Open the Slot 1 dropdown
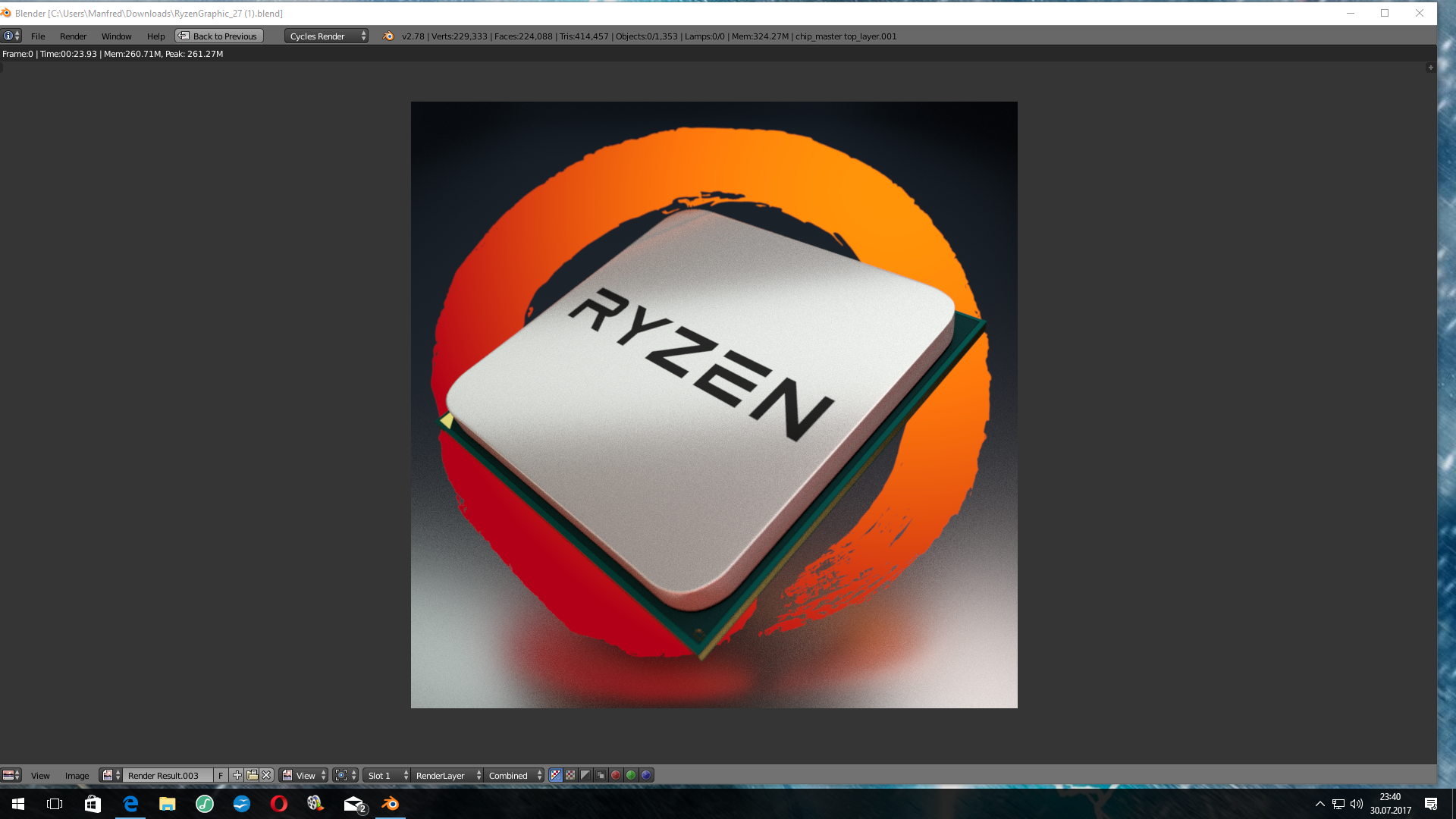Image resolution: width=1456 pixels, height=819 pixels. (388, 775)
